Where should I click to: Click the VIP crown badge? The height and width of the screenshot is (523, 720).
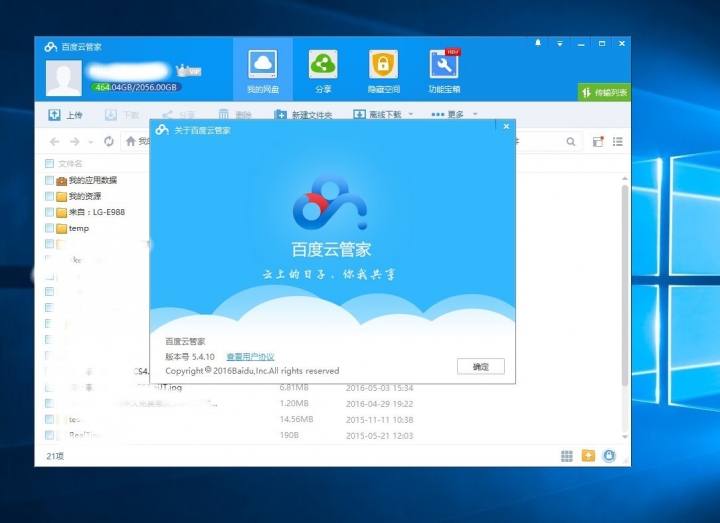point(189,71)
